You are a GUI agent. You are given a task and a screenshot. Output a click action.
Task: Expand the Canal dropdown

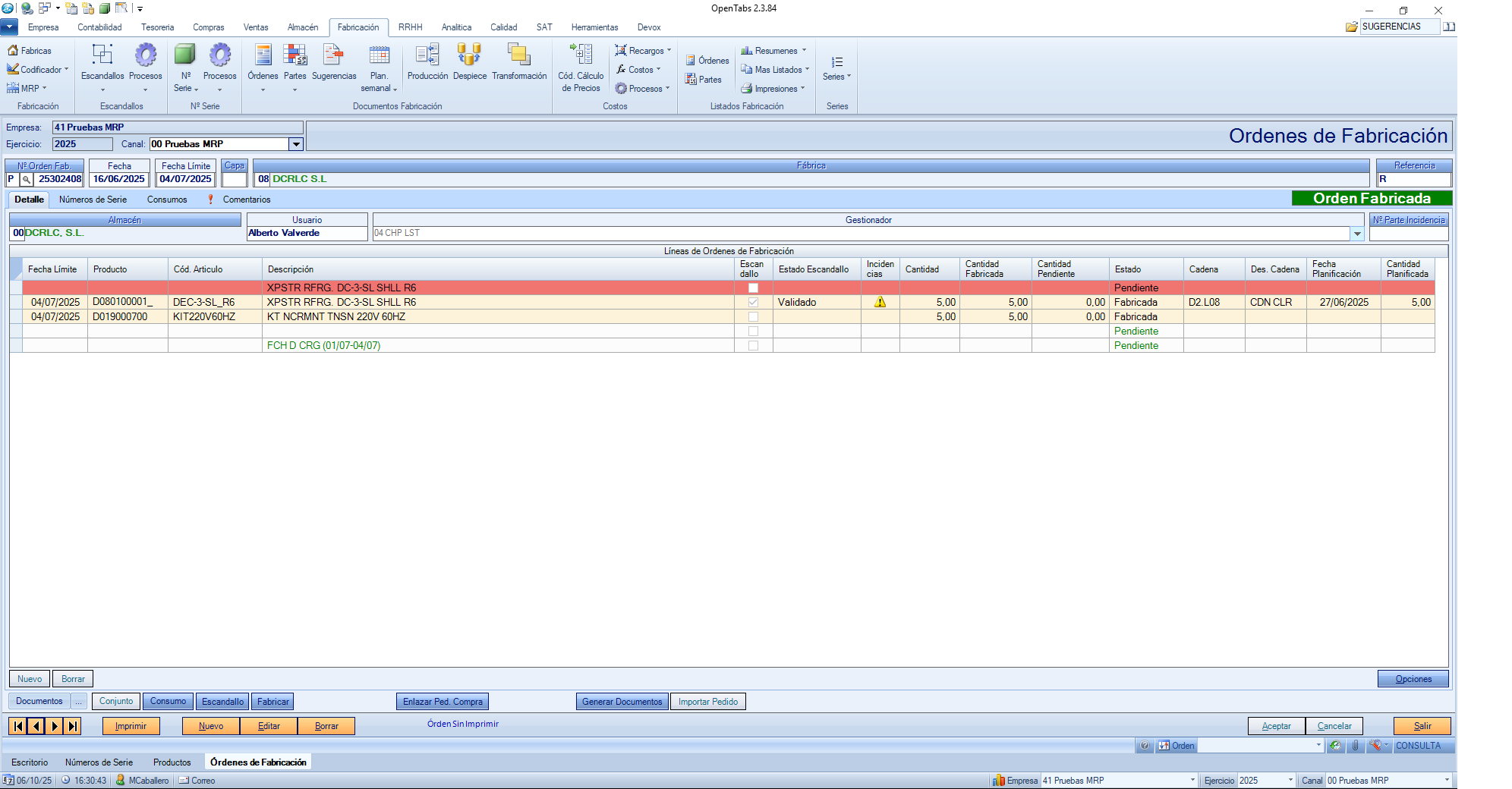296,144
